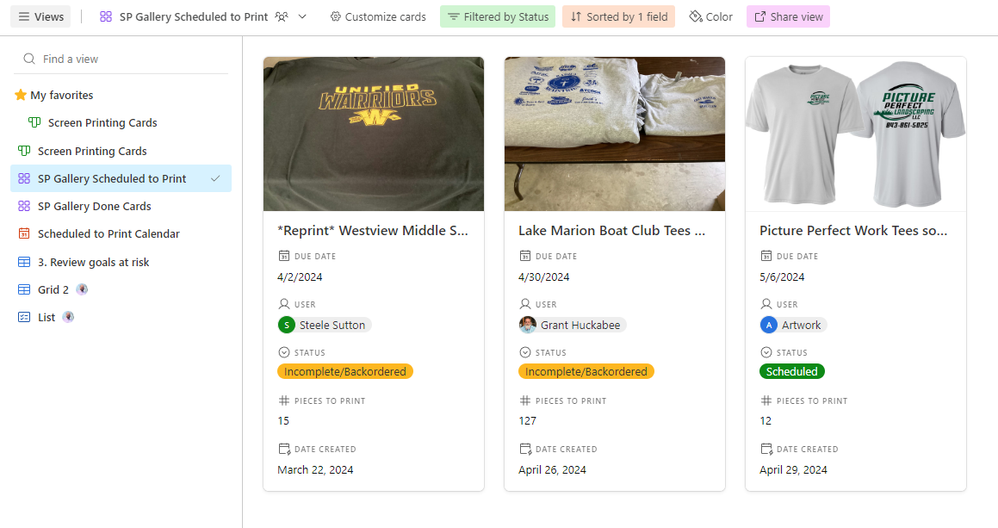
Task: Toggle the Views sidebar
Action: [x=41, y=17]
